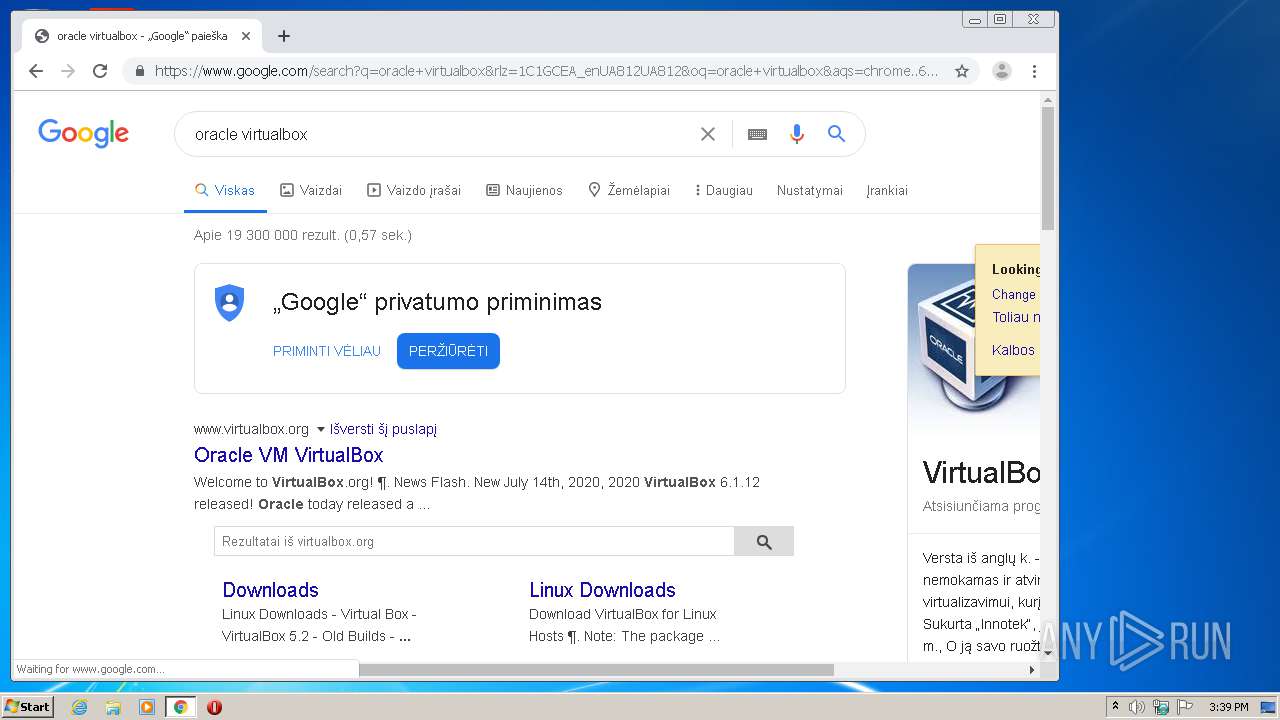Open the Windows Start menu
This screenshot has width=1280, height=720.
coord(27,707)
